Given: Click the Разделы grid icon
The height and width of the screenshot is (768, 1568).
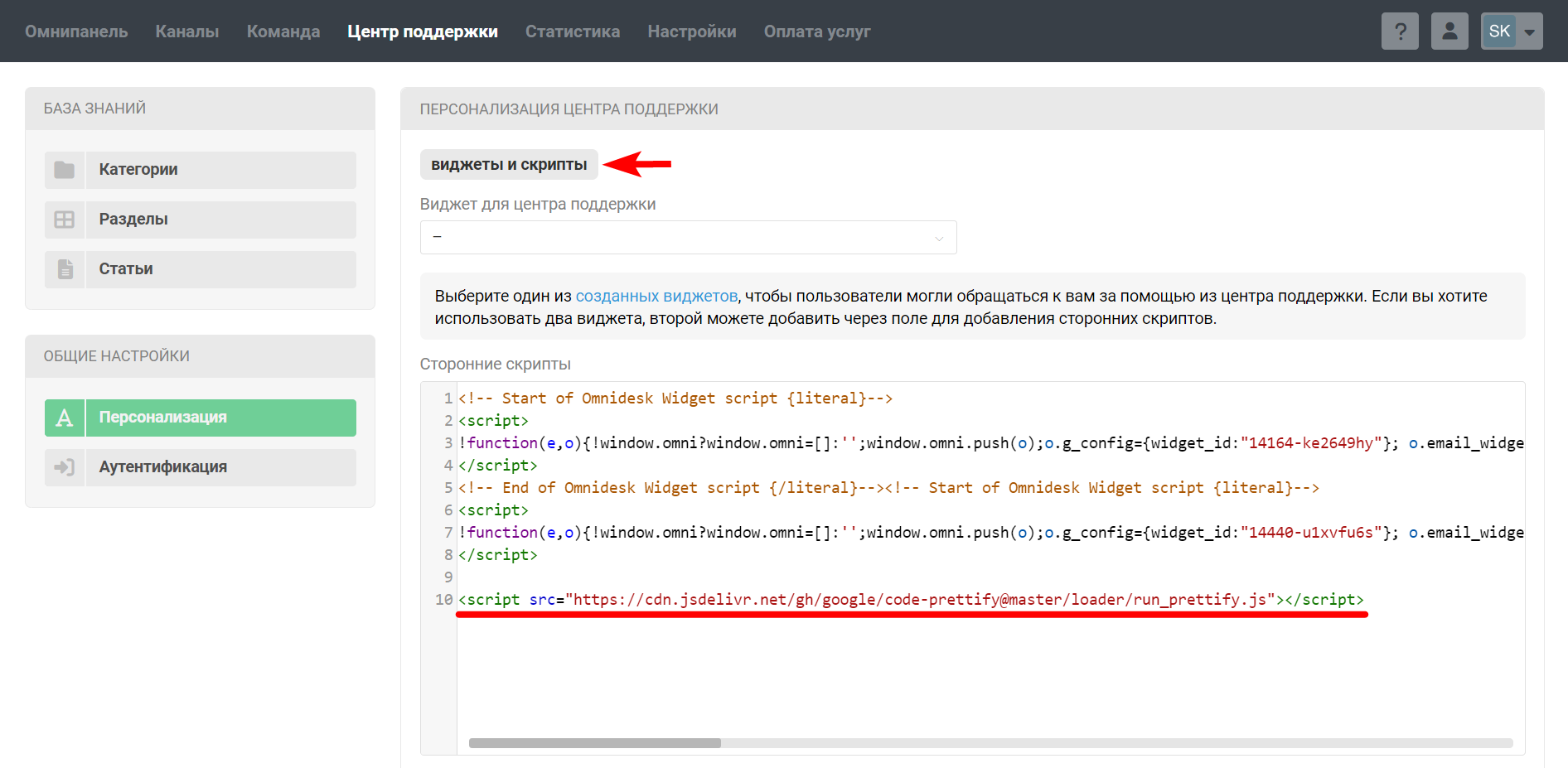Looking at the screenshot, I should (x=65, y=220).
